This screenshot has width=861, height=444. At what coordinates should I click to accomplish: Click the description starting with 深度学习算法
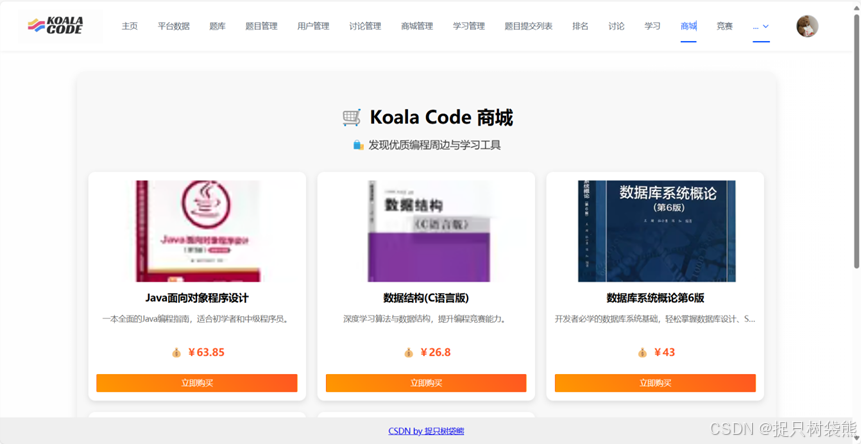coord(426,318)
